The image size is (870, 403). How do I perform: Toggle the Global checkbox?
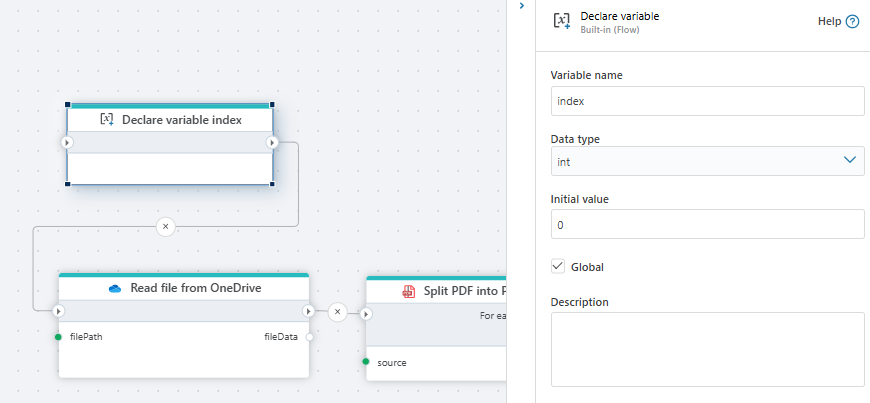(x=558, y=267)
